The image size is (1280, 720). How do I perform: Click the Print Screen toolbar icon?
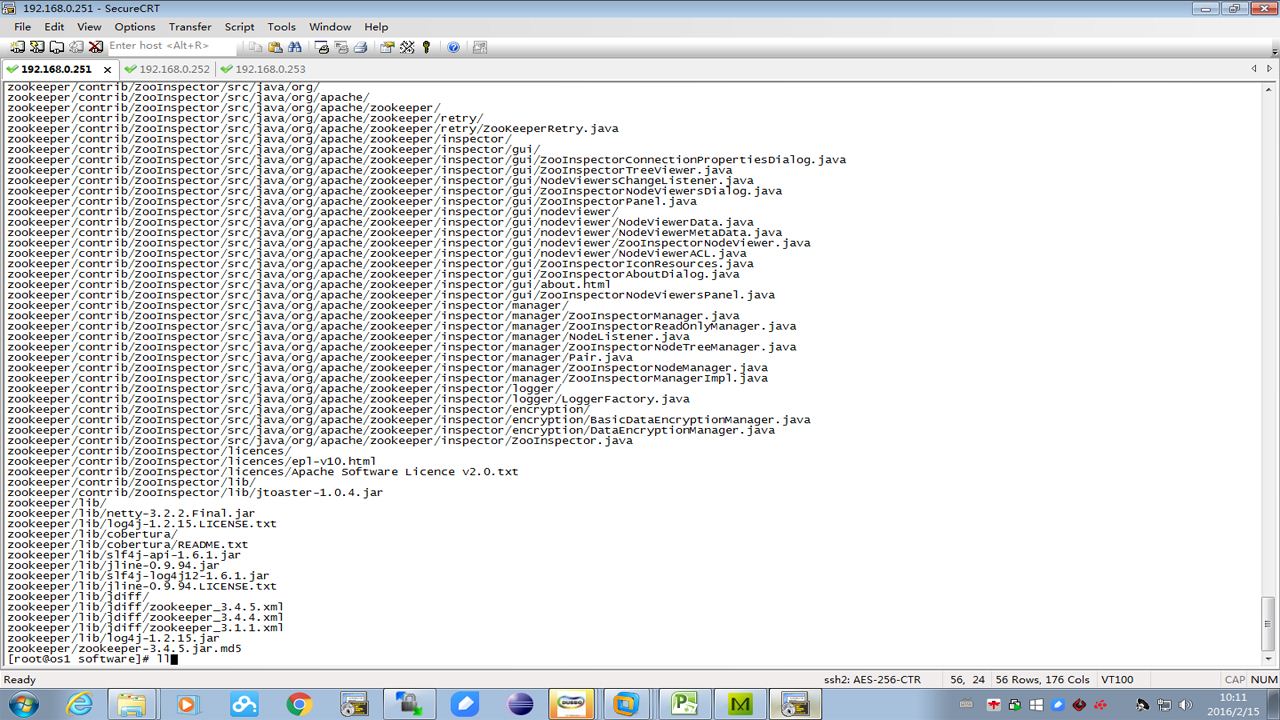[322, 47]
